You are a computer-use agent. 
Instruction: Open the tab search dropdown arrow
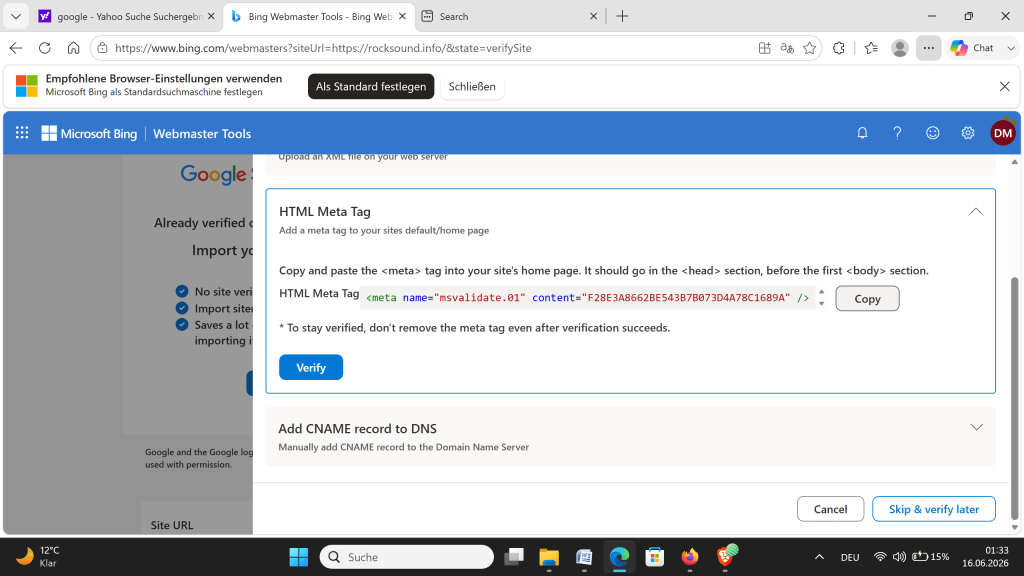(x=16, y=16)
